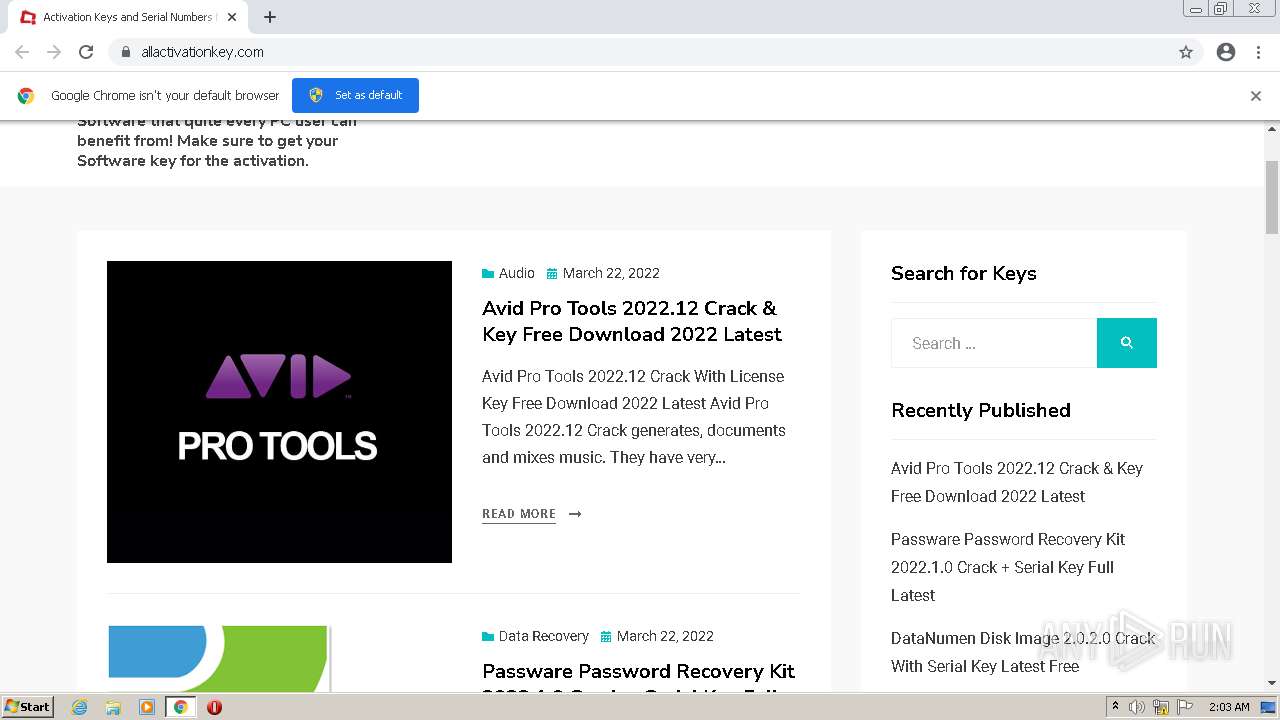
Task: Open a new tab with the plus icon
Action: click(x=270, y=17)
